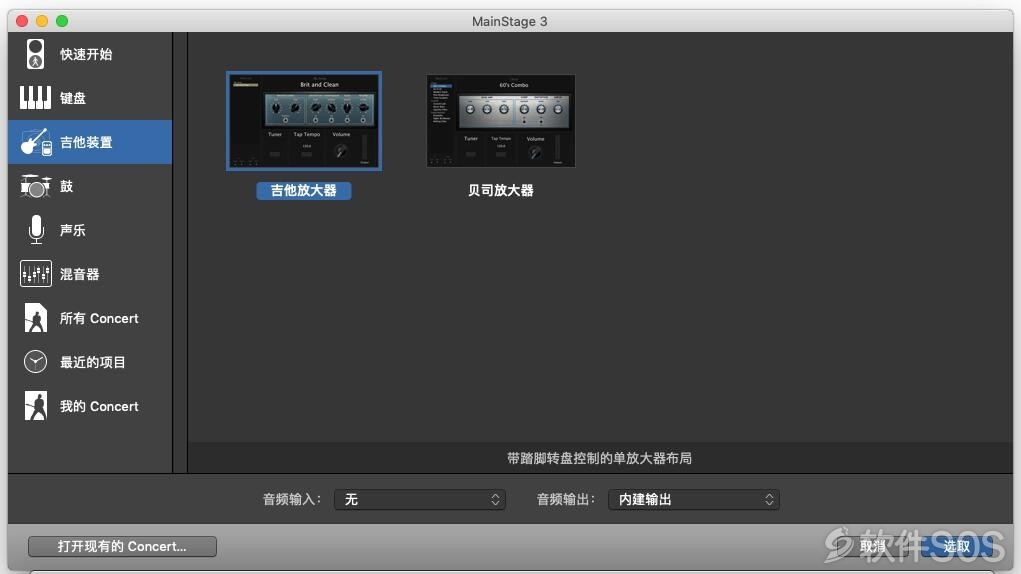Click the green zoom window button
1021x574 pixels.
pos(63,21)
